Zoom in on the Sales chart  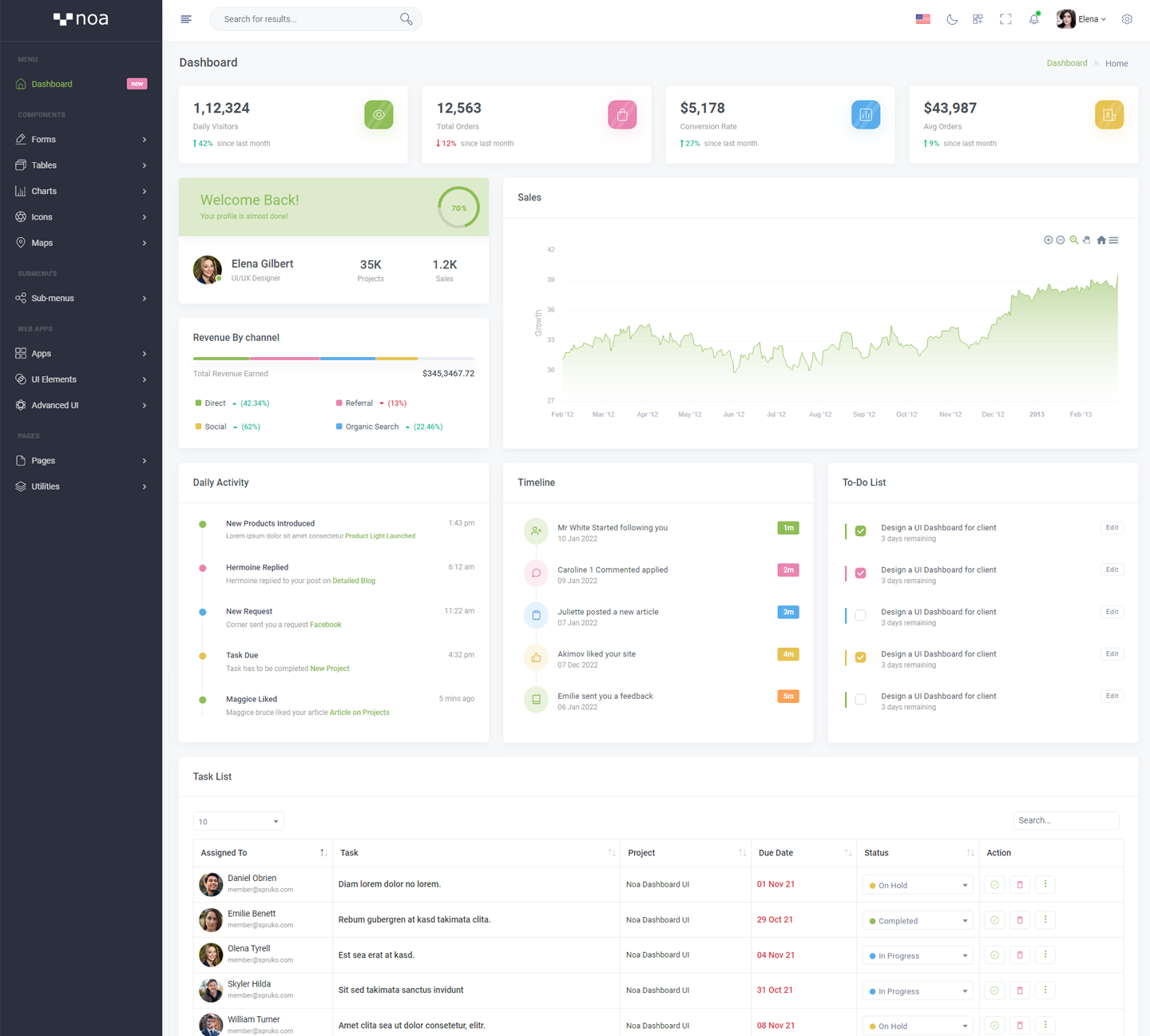pyautogui.click(x=1048, y=240)
